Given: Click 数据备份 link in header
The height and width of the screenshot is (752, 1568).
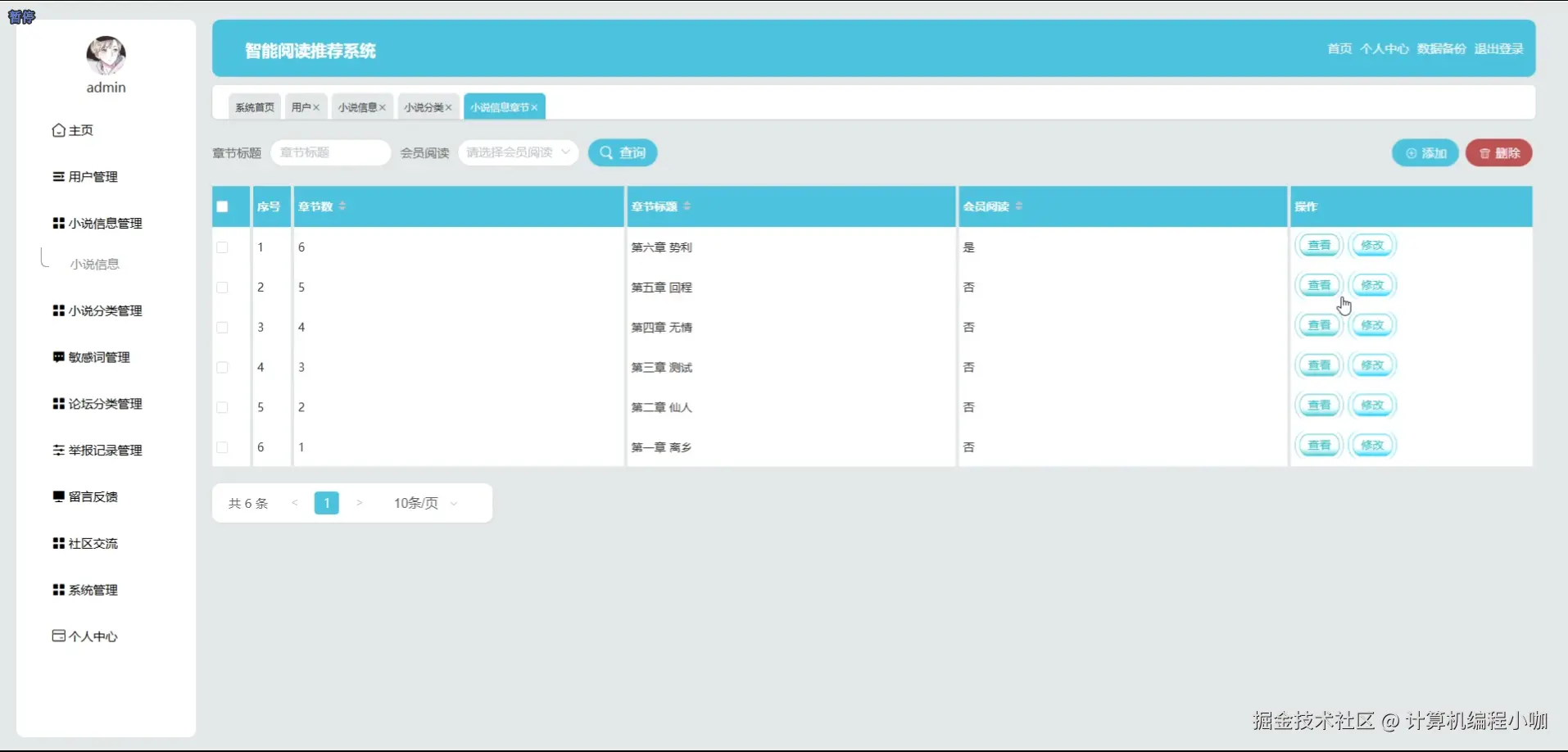Looking at the screenshot, I should pos(1442,49).
